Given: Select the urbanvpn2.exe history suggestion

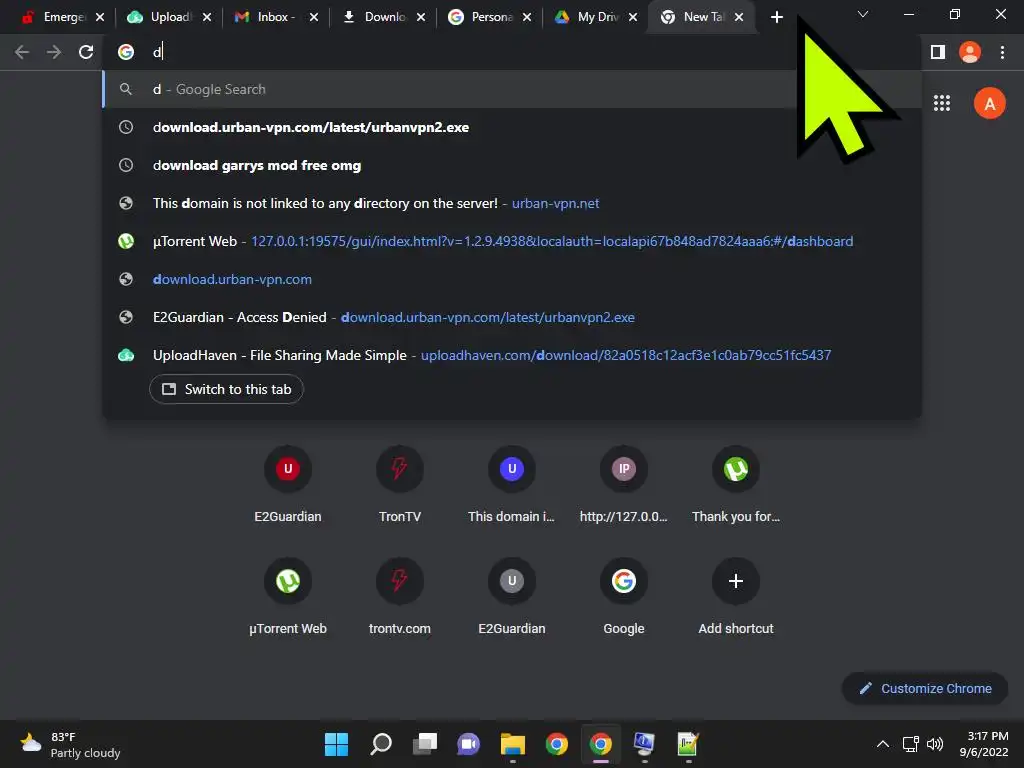Looking at the screenshot, I should 512,127.
